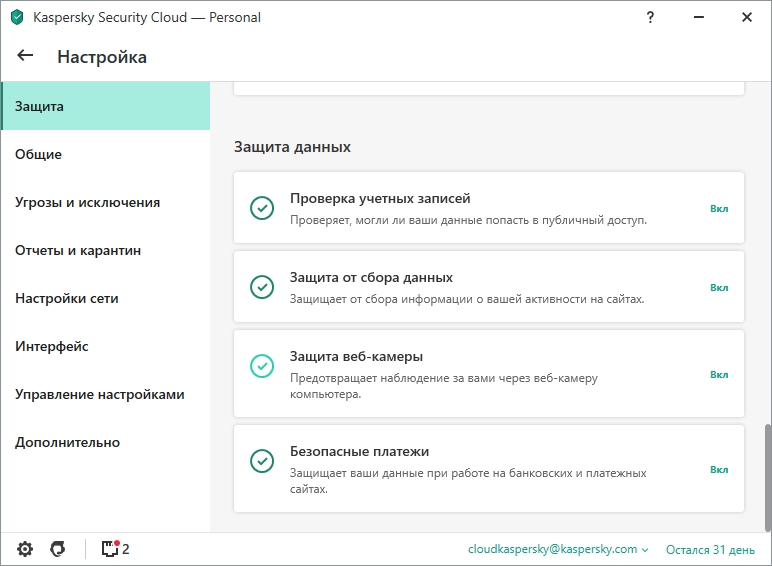Click description about активности на сайтах
The image size is (772, 566).
click(467, 299)
